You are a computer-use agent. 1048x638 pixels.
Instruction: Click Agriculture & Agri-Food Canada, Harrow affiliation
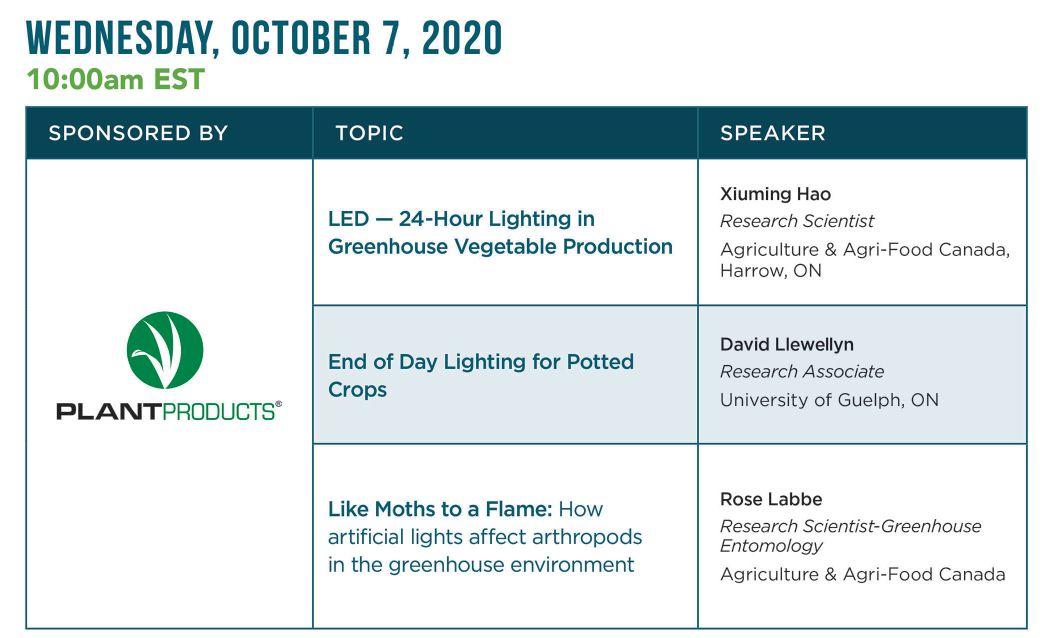click(864, 259)
